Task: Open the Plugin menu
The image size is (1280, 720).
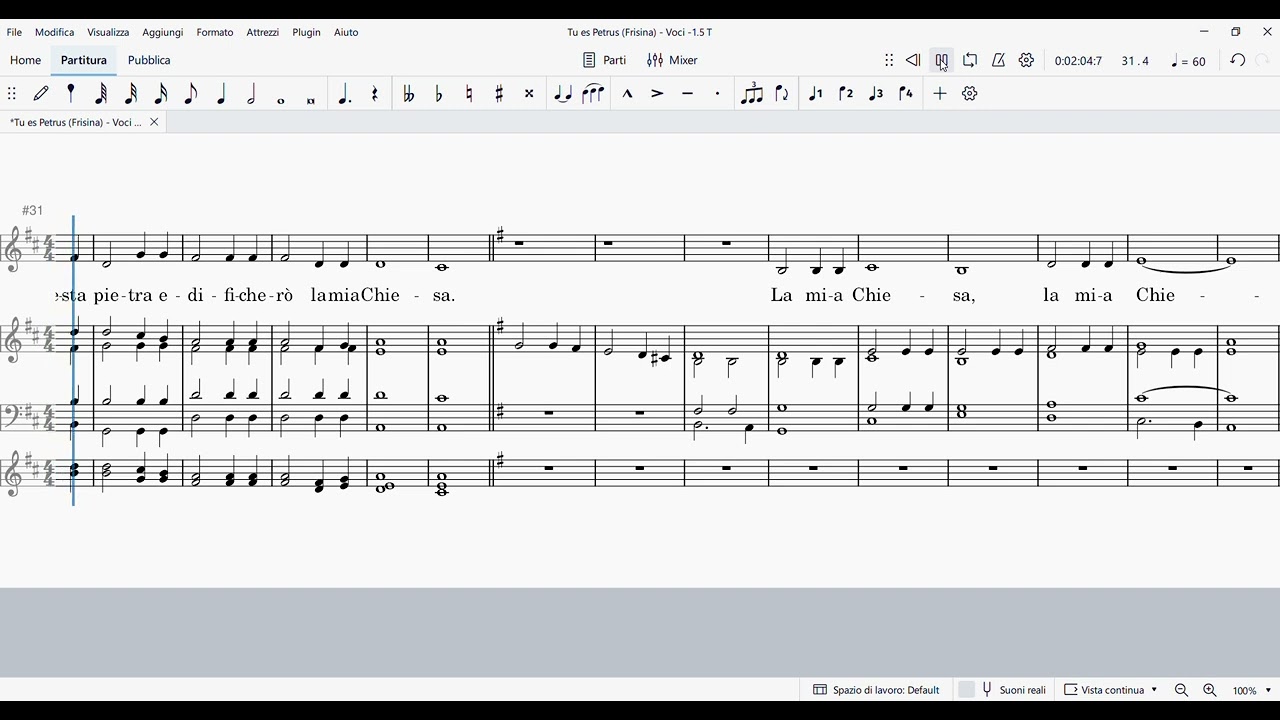Action: point(307,32)
